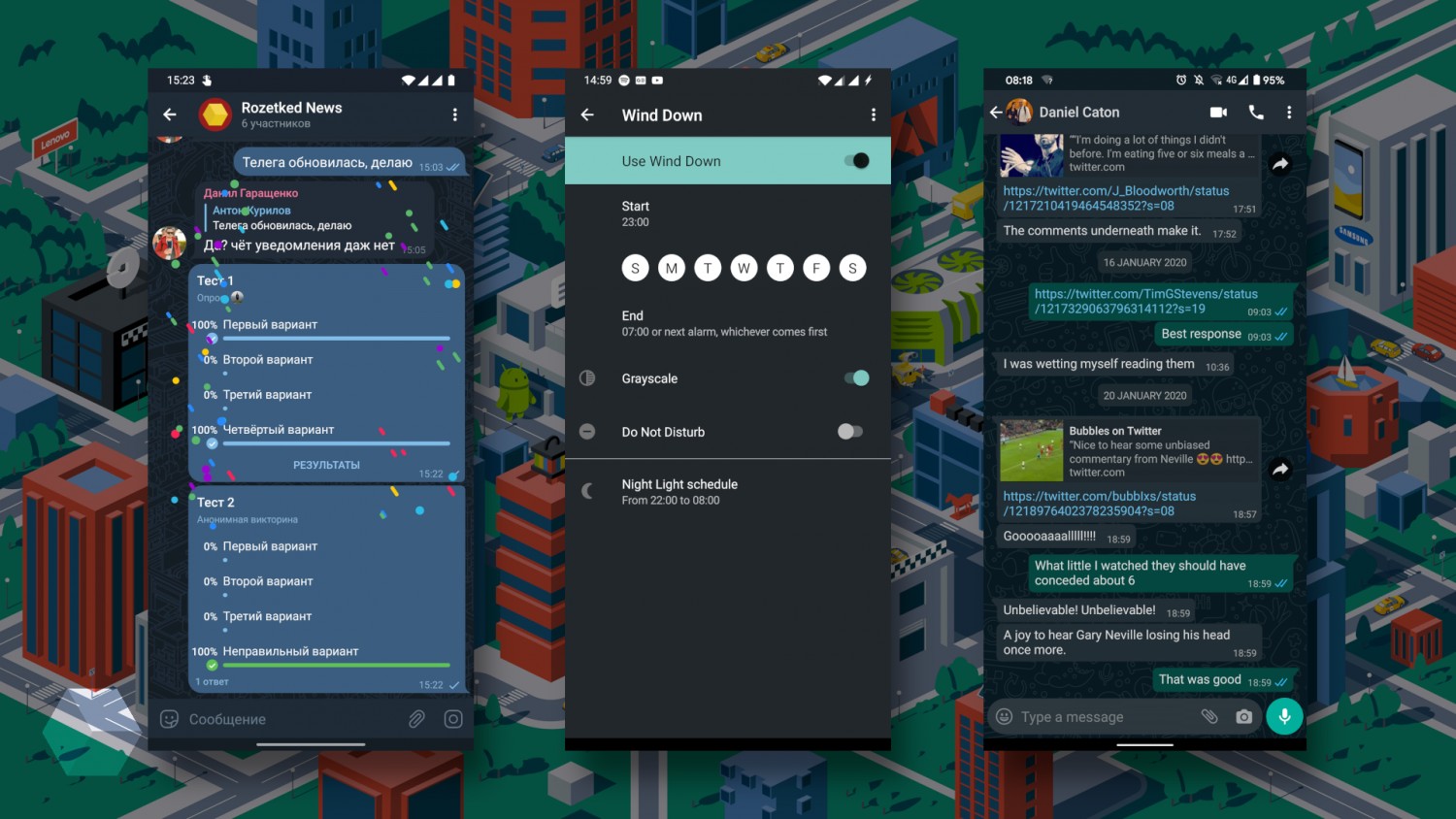Select Второй вариант in Тест 1
This screenshot has width=1456, height=819.
click(x=268, y=359)
